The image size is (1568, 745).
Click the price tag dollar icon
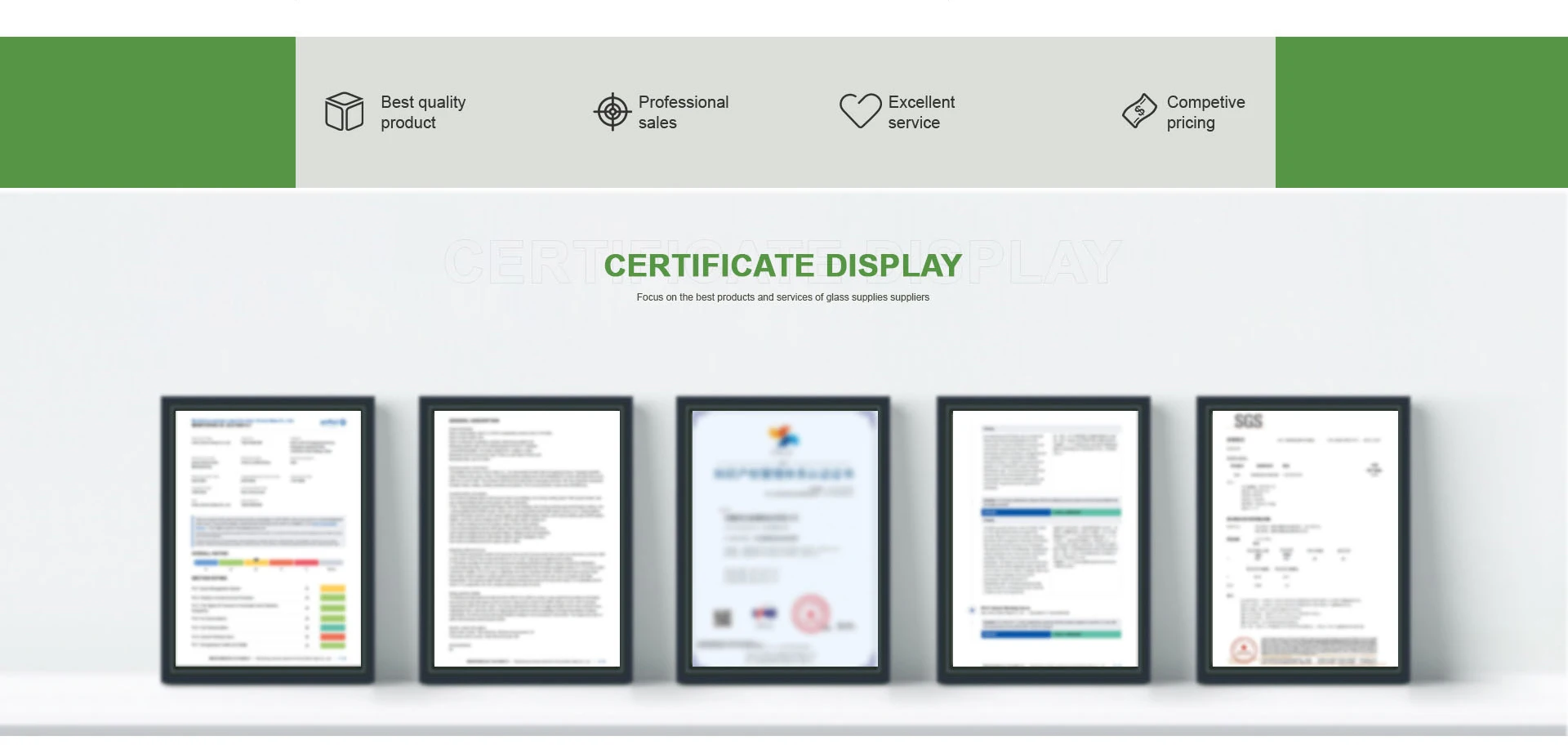pyautogui.click(x=1139, y=111)
